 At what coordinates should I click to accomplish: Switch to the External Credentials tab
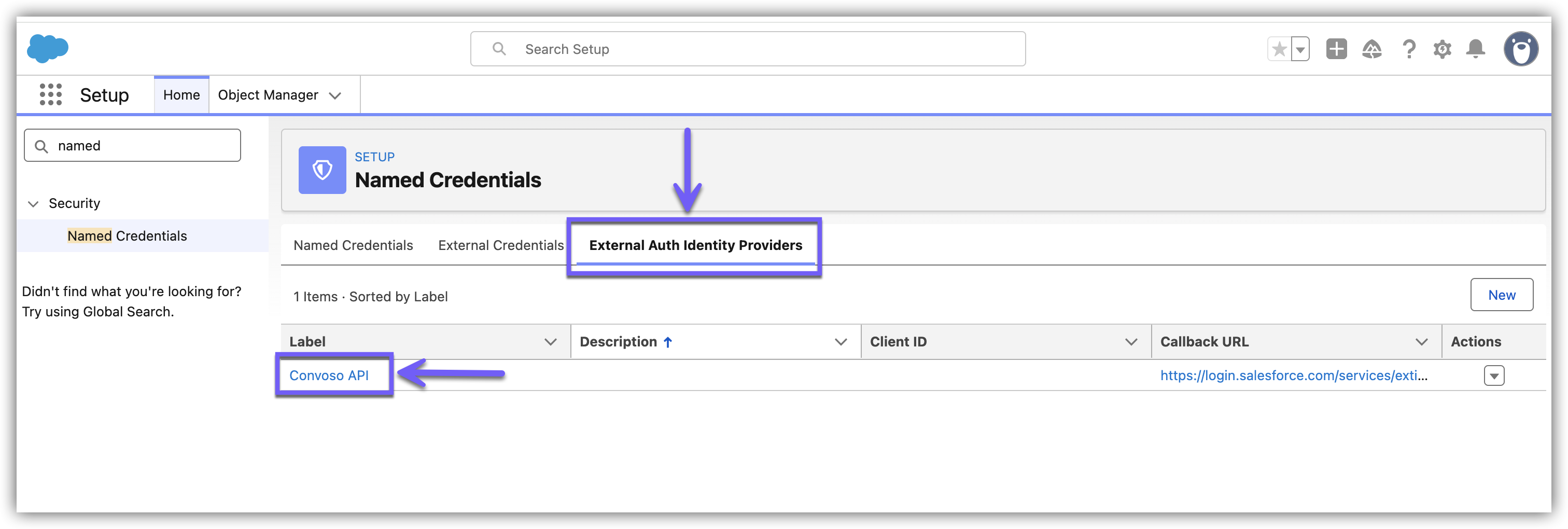point(500,245)
